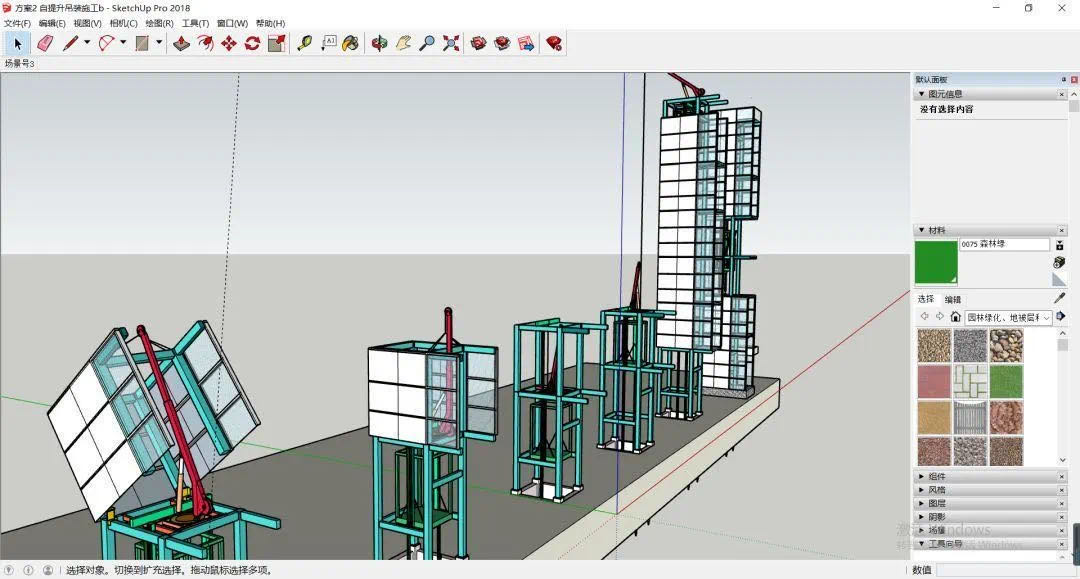Expand the 组件 components panel
Viewport: 1080px width, 579px height.
point(936,477)
